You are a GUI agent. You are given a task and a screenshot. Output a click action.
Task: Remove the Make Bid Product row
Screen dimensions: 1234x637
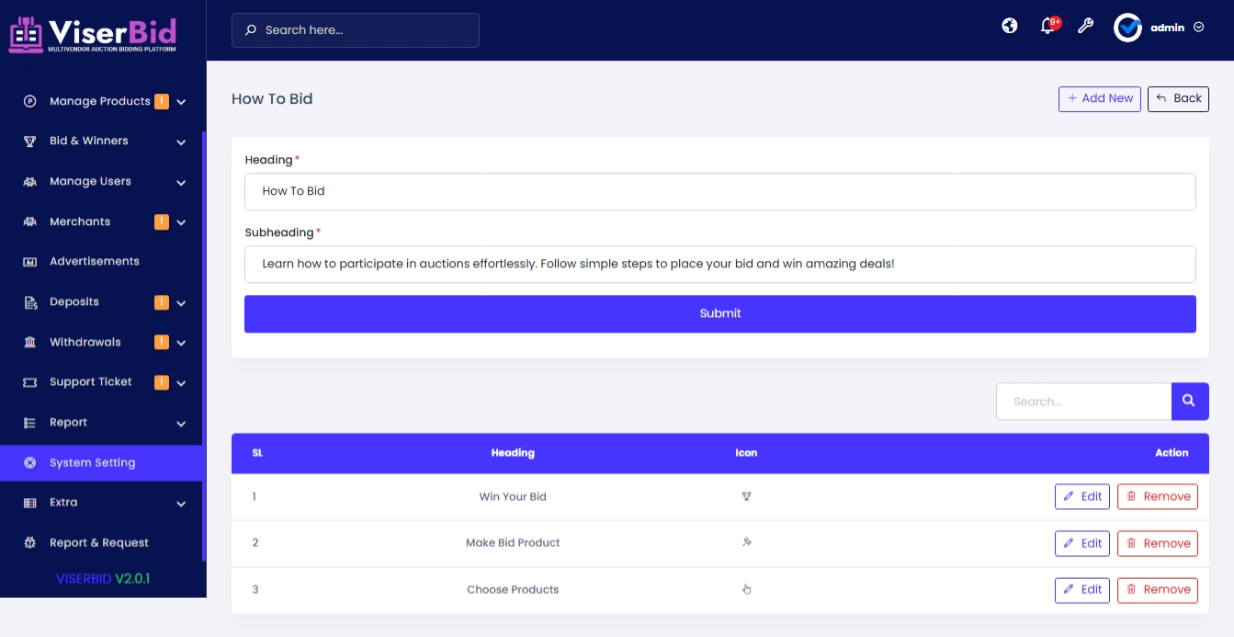[1157, 543]
